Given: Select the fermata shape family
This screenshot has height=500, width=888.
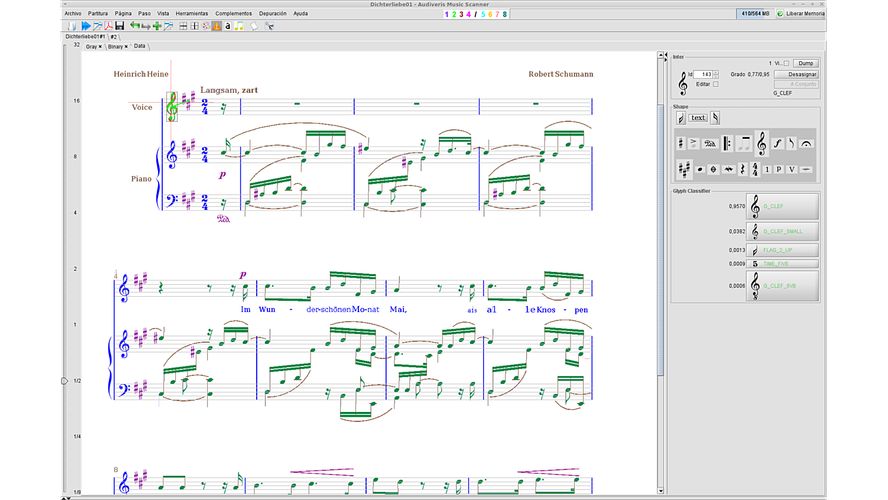Looking at the screenshot, I should pos(806,143).
